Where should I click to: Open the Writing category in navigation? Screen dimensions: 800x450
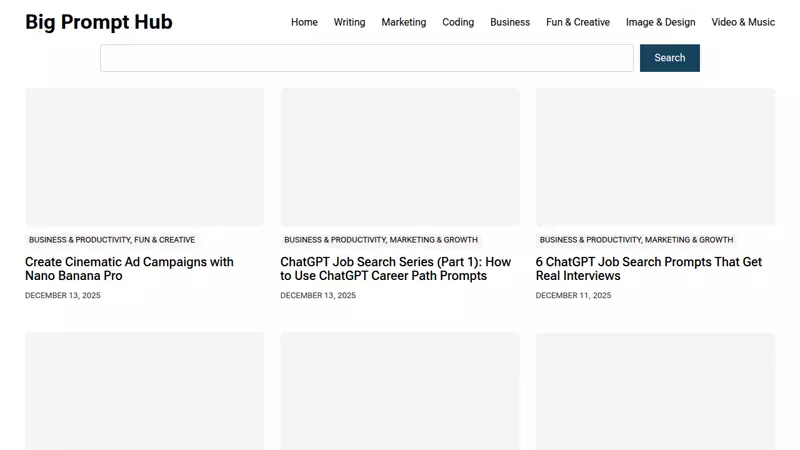[x=349, y=22]
